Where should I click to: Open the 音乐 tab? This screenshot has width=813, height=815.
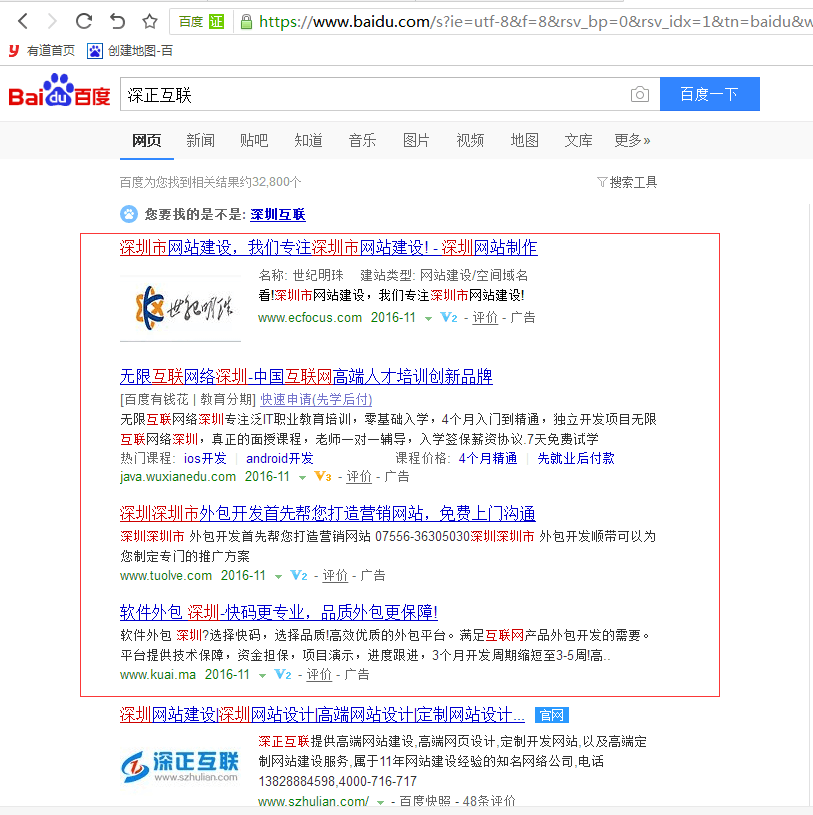[x=362, y=140]
